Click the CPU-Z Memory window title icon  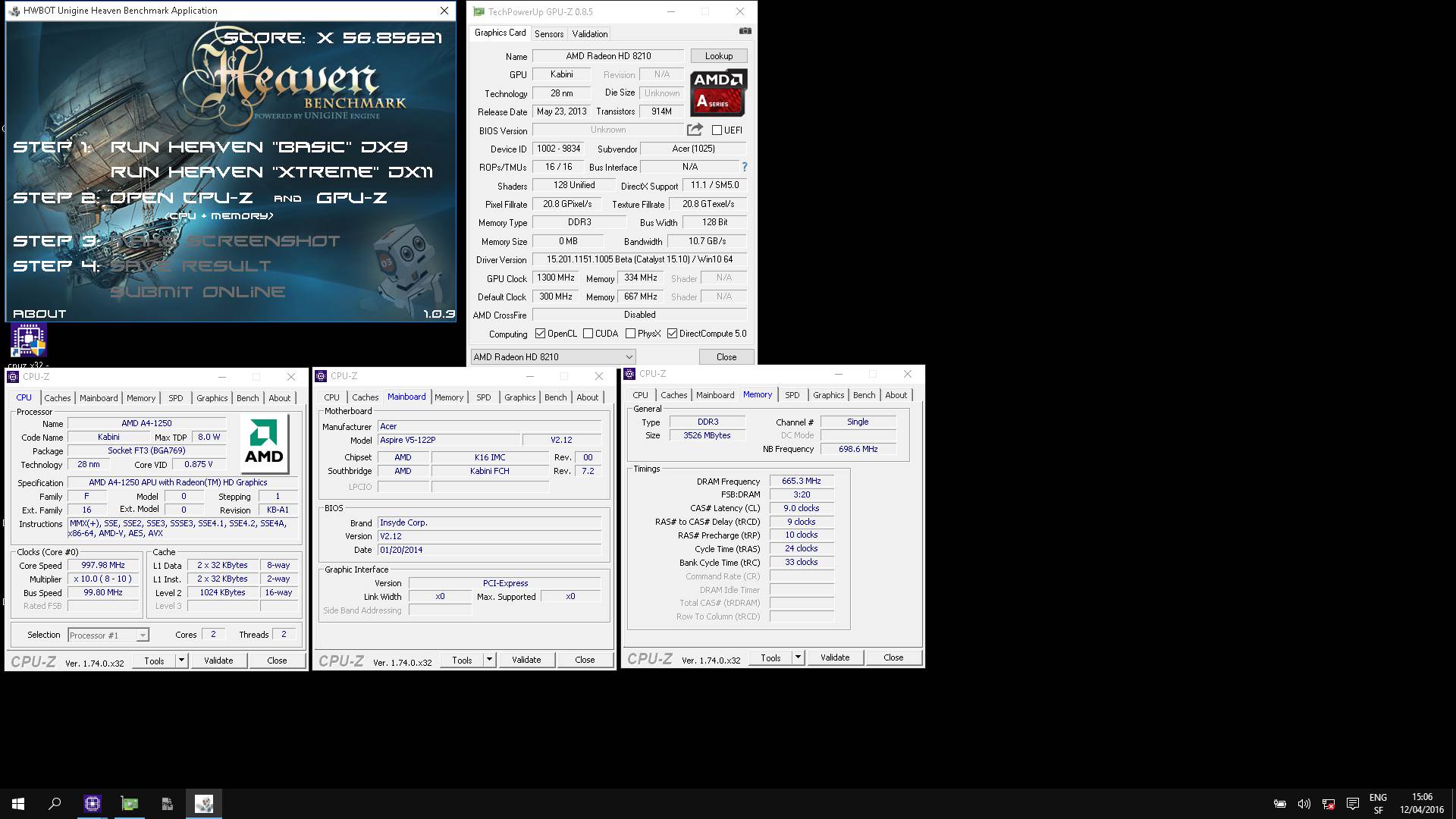(629, 373)
